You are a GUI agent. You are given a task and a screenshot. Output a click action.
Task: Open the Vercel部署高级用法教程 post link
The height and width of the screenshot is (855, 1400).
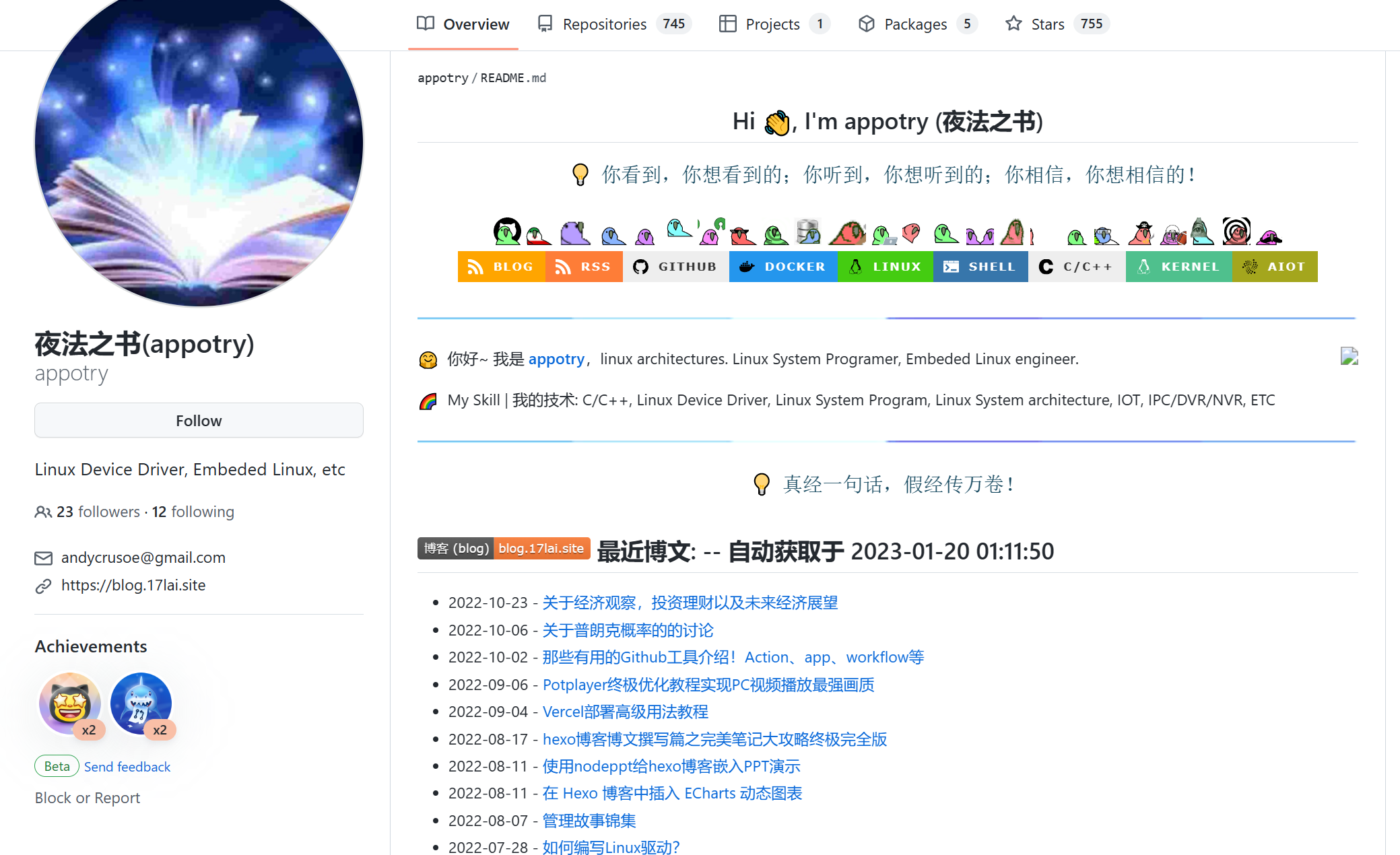pos(625,712)
